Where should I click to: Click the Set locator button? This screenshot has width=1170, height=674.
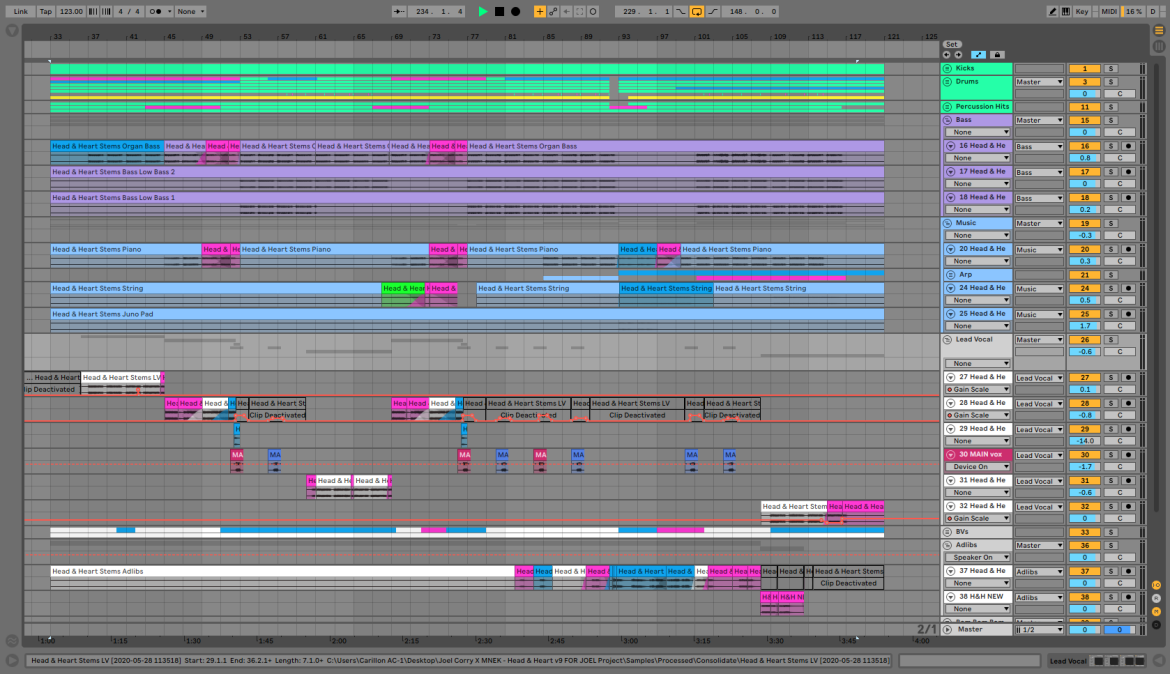[951, 44]
